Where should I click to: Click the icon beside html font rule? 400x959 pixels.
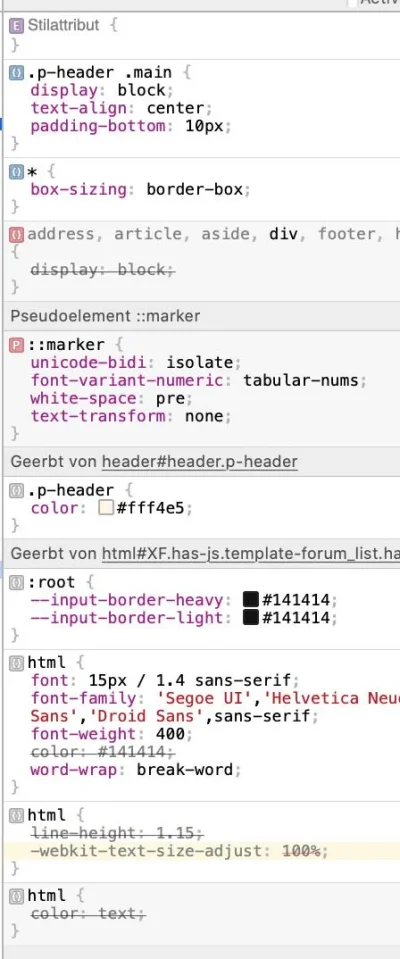[x=17, y=662]
